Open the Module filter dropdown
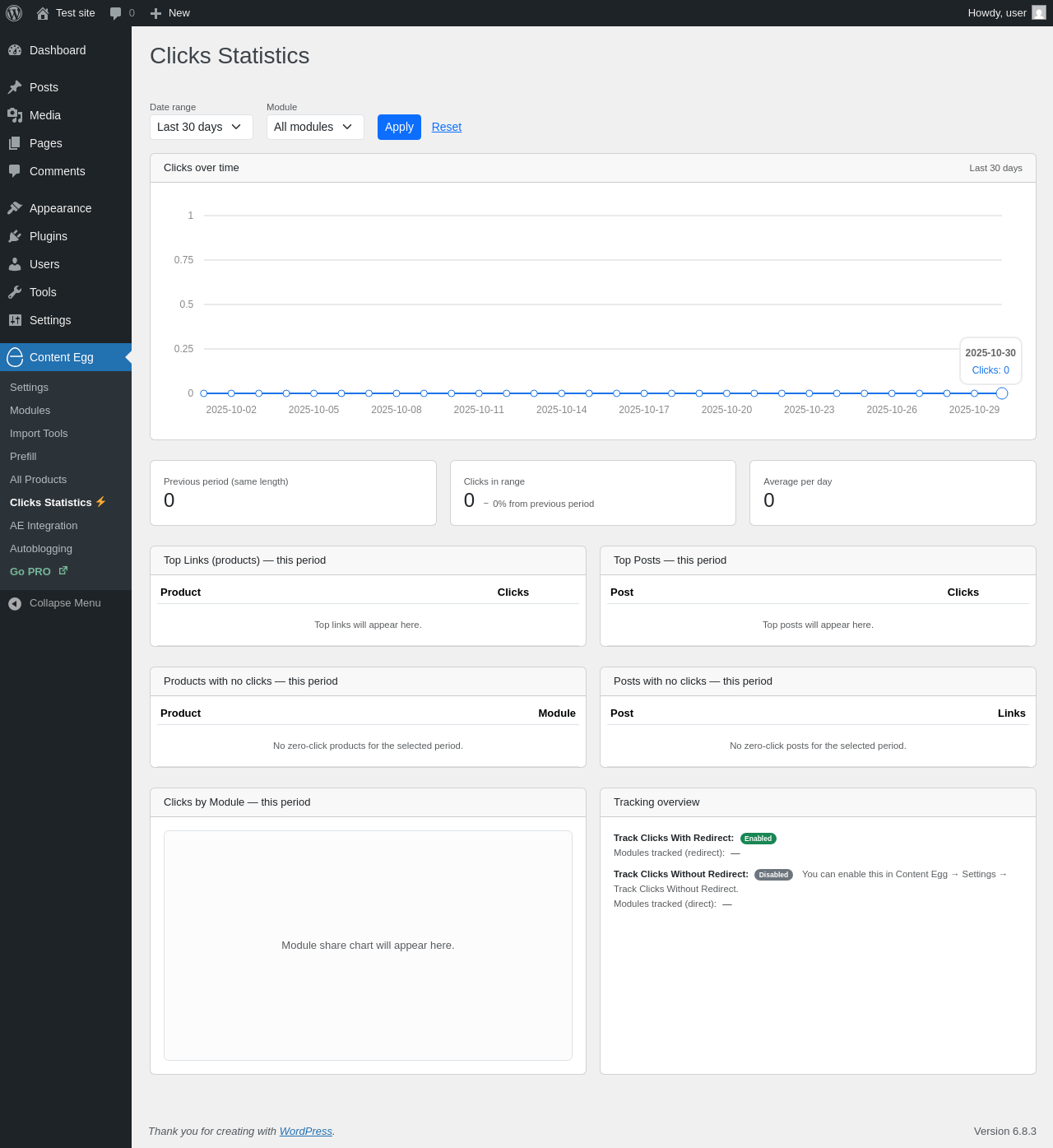Viewport: 1053px width, 1148px height. tap(314, 127)
